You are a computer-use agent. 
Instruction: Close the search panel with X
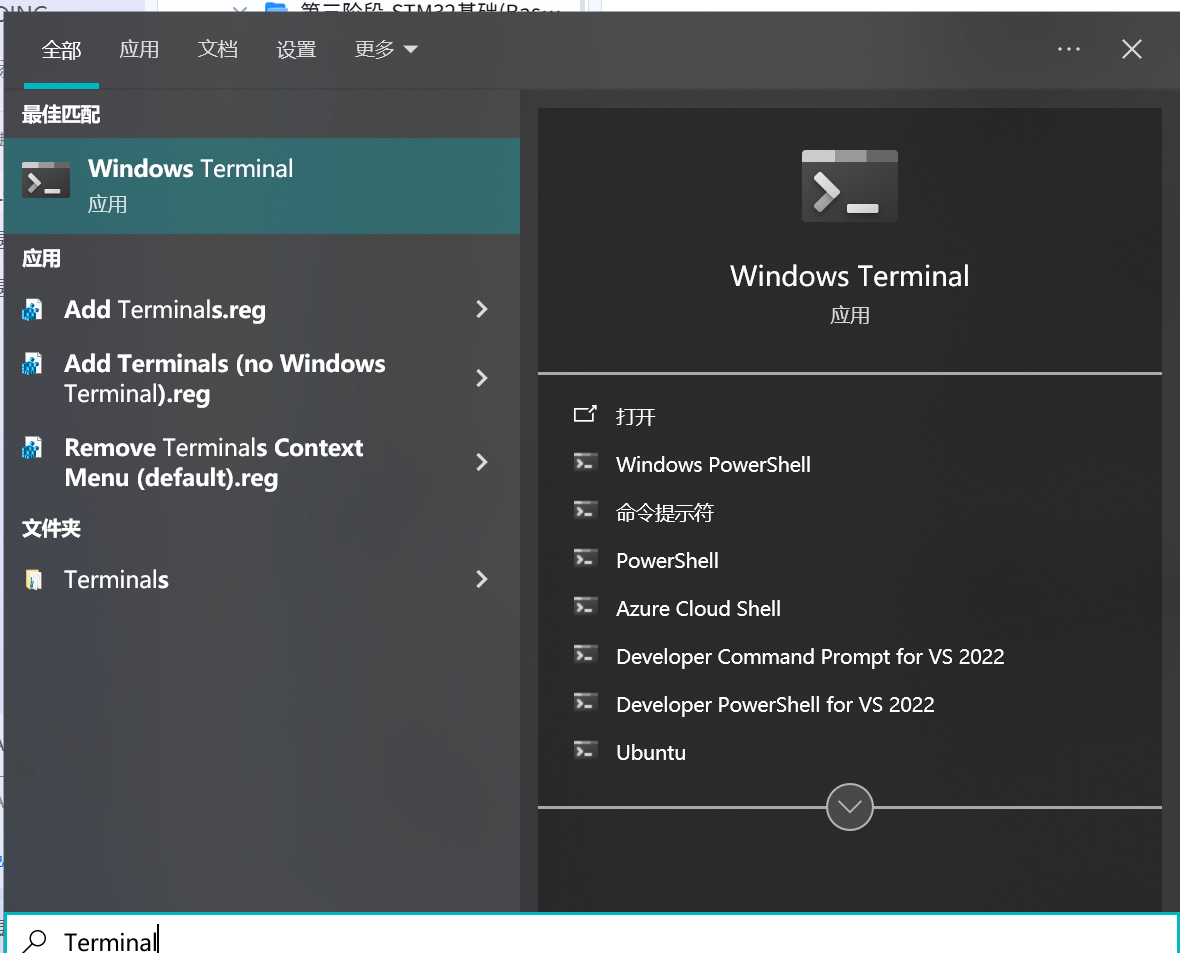(x=1132, y=50)
